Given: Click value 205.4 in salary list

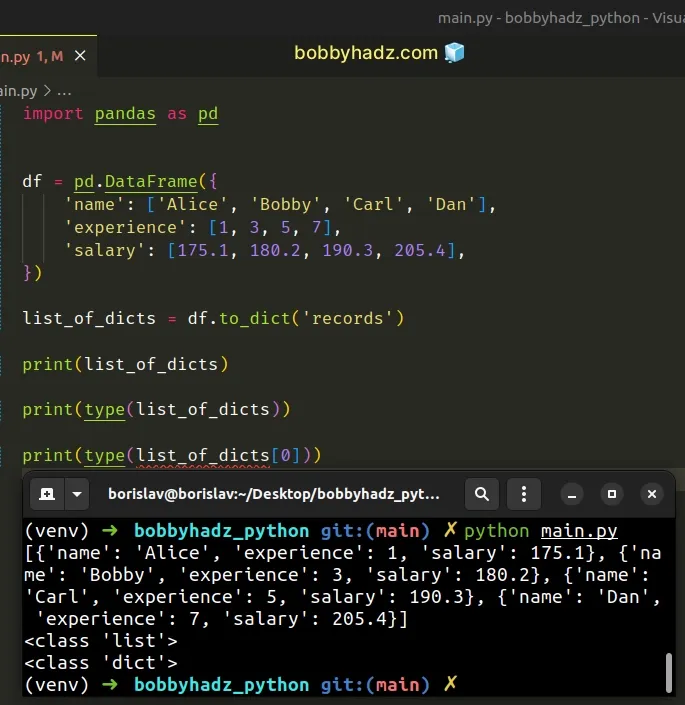Looking at the screenshot, I should pos(419,250).
